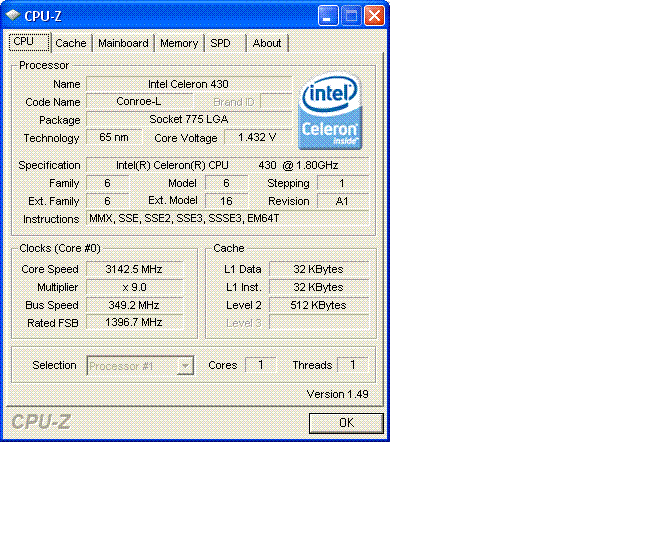Click the empty Brand ID field
Screen dimensions: 665x552
pyautogui.click(x=276, y=102)
